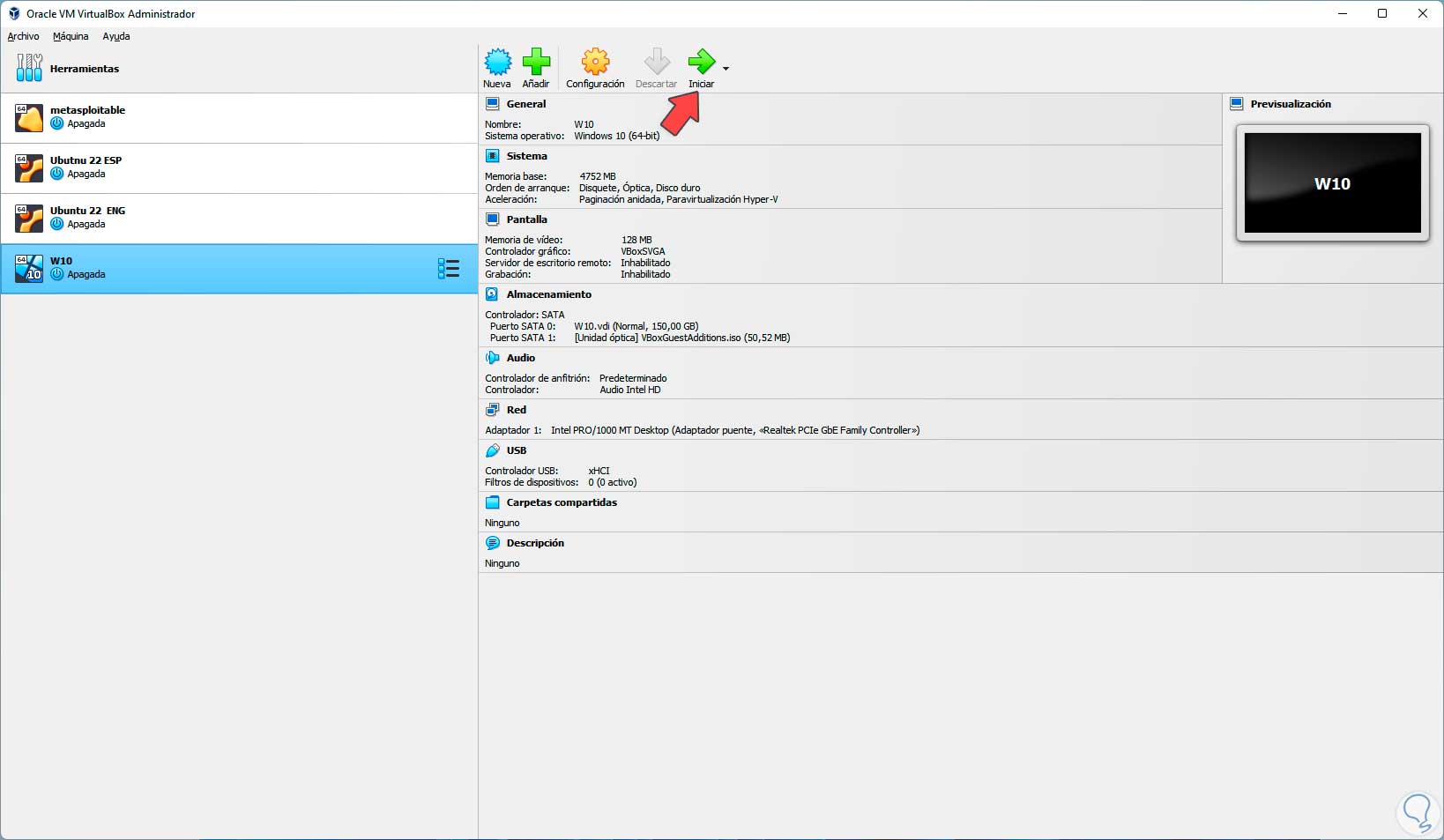Click the Apagada status under W10
Screen dimensions: 1444x840
[x=86, y=274]
